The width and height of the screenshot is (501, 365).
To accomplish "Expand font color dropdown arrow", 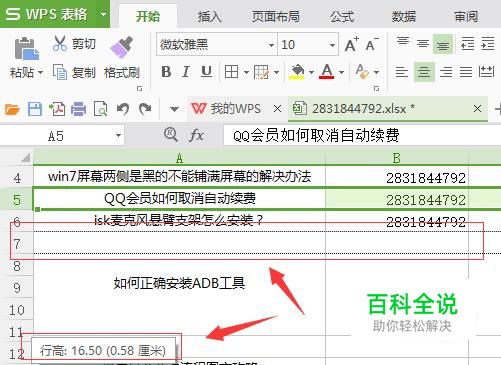I will coord(341,72).
